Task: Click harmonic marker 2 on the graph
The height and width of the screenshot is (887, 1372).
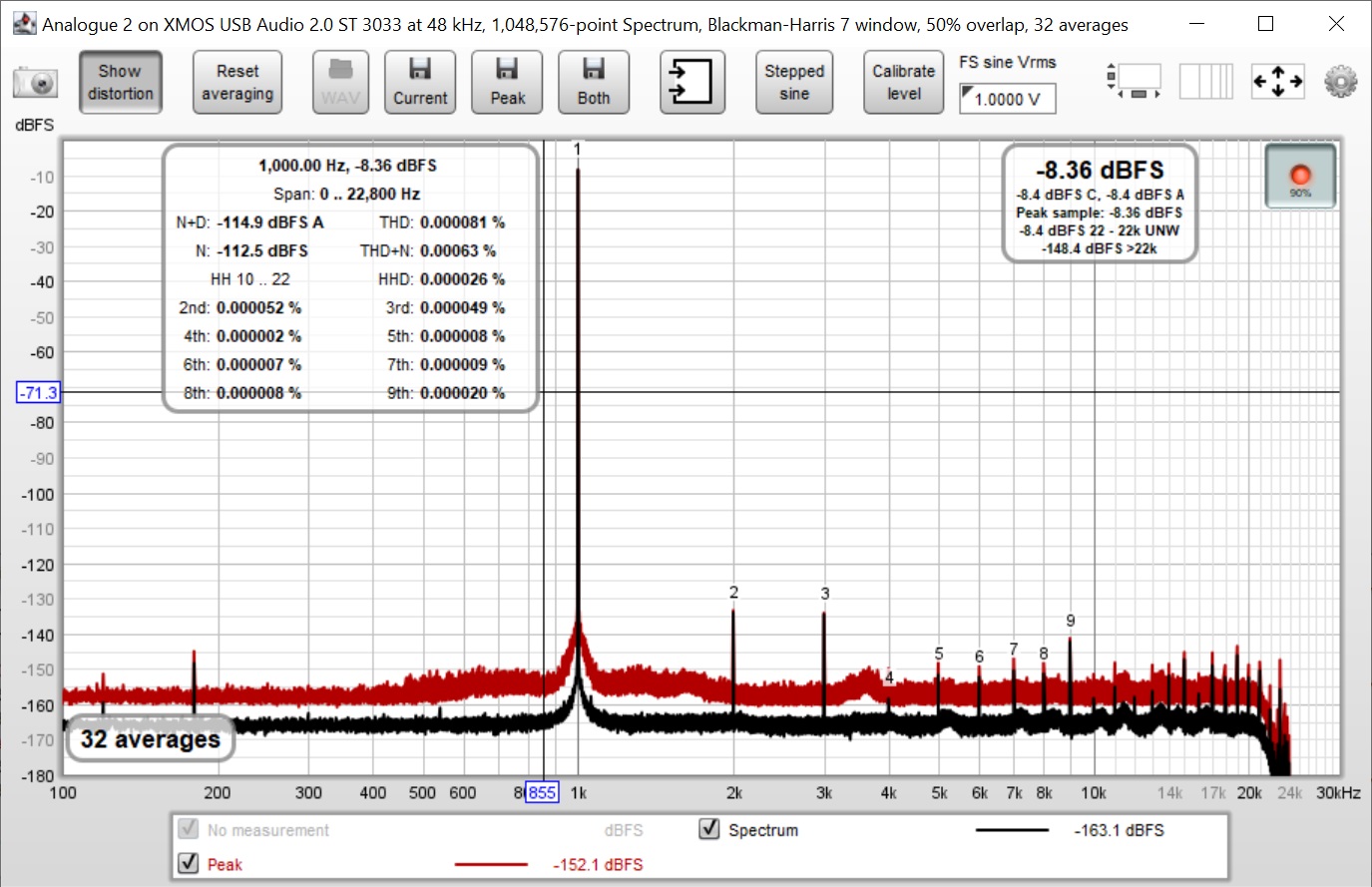Action: tap(733, 593)
